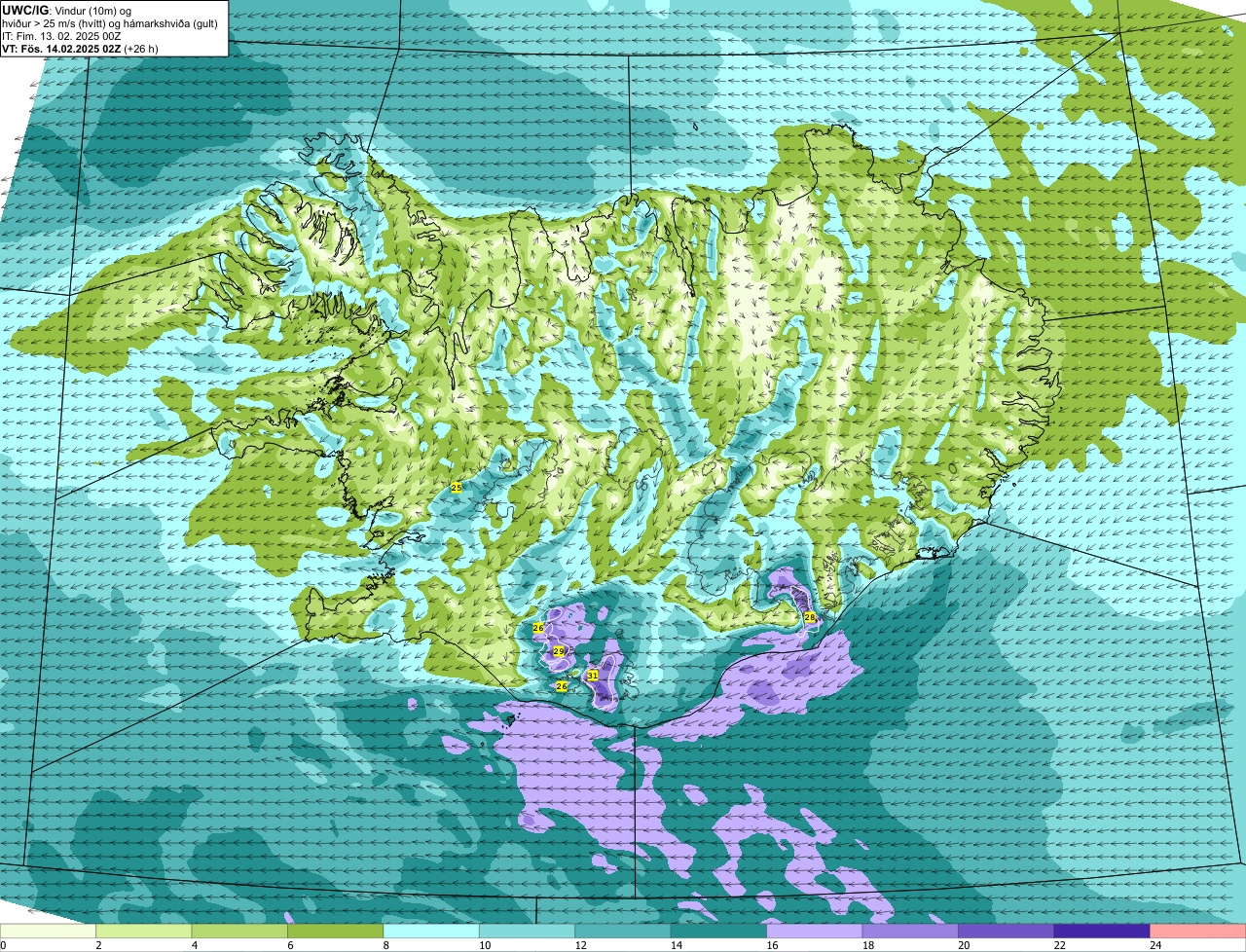Click the title text 'UWC/IG: Vindur (10m) og'
The height and width of the screenshot is (952, 1246).
(67, 10)
